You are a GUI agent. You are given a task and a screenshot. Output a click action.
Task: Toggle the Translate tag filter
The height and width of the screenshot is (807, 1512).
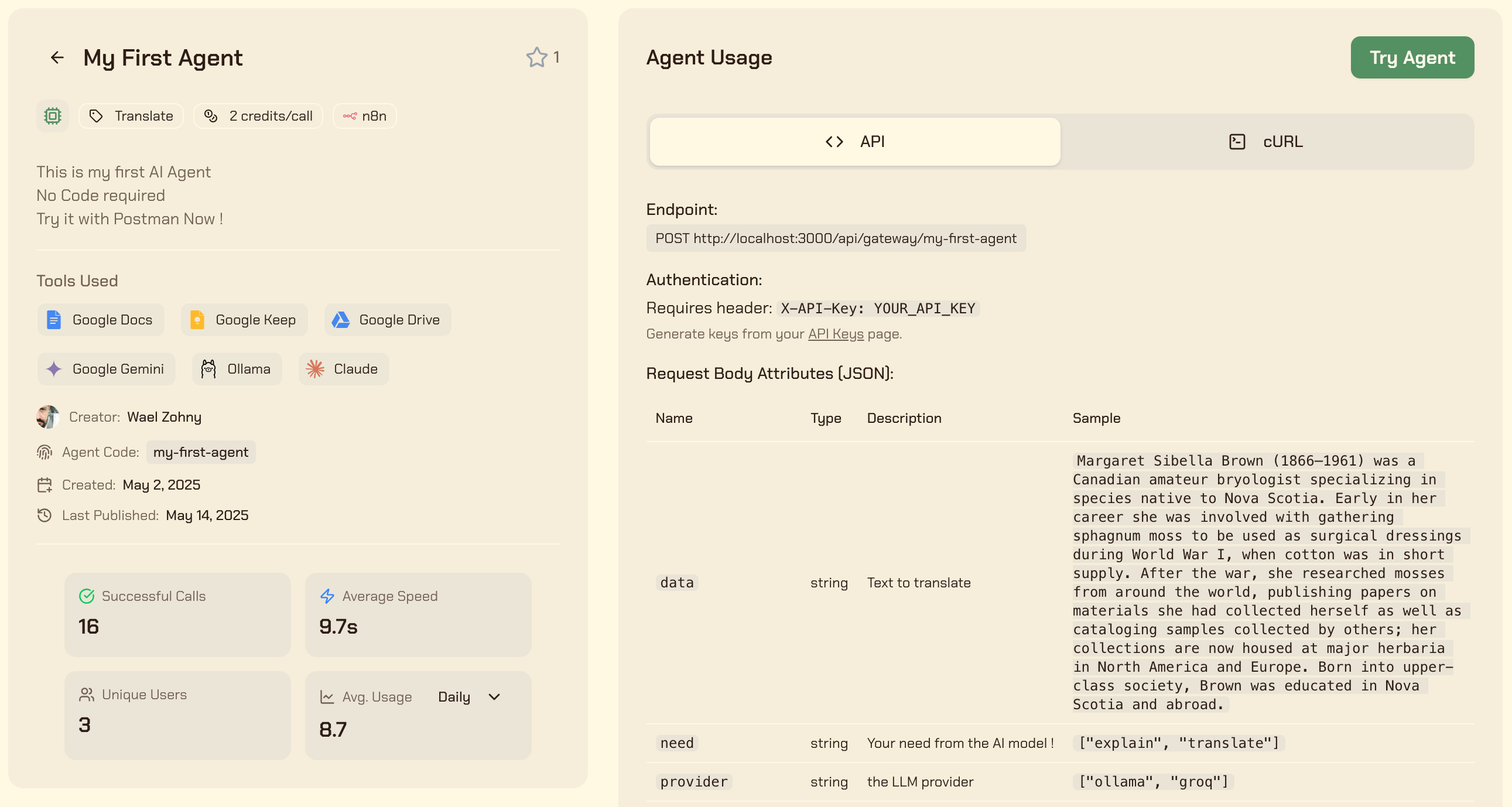(x=131, y=115)
